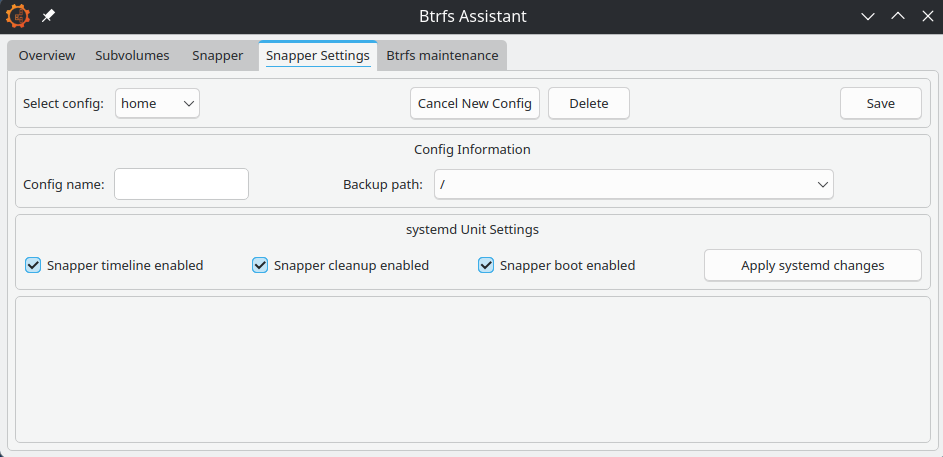Focus the Config name input field
This screenshot has height=457, width=943.
(x=182, y=184)
